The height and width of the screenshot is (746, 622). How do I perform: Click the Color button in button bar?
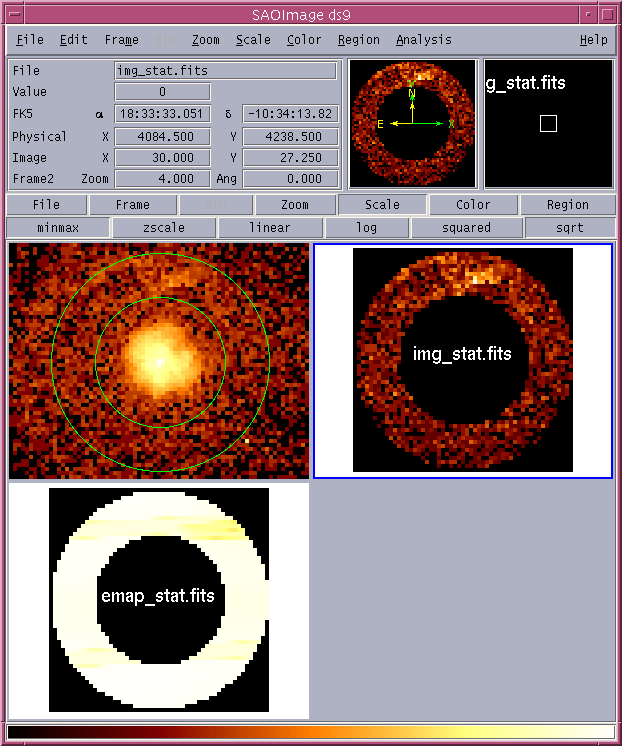click(473, 205)
